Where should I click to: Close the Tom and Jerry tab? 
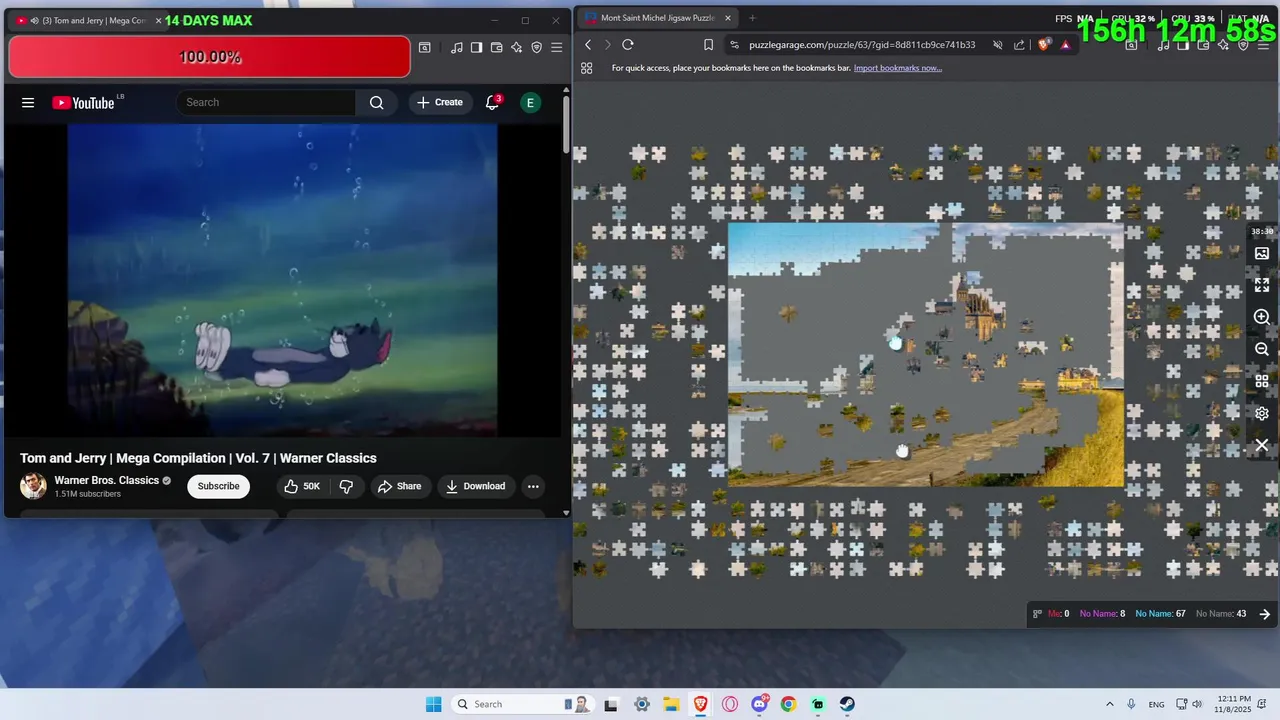coord(158,20)
